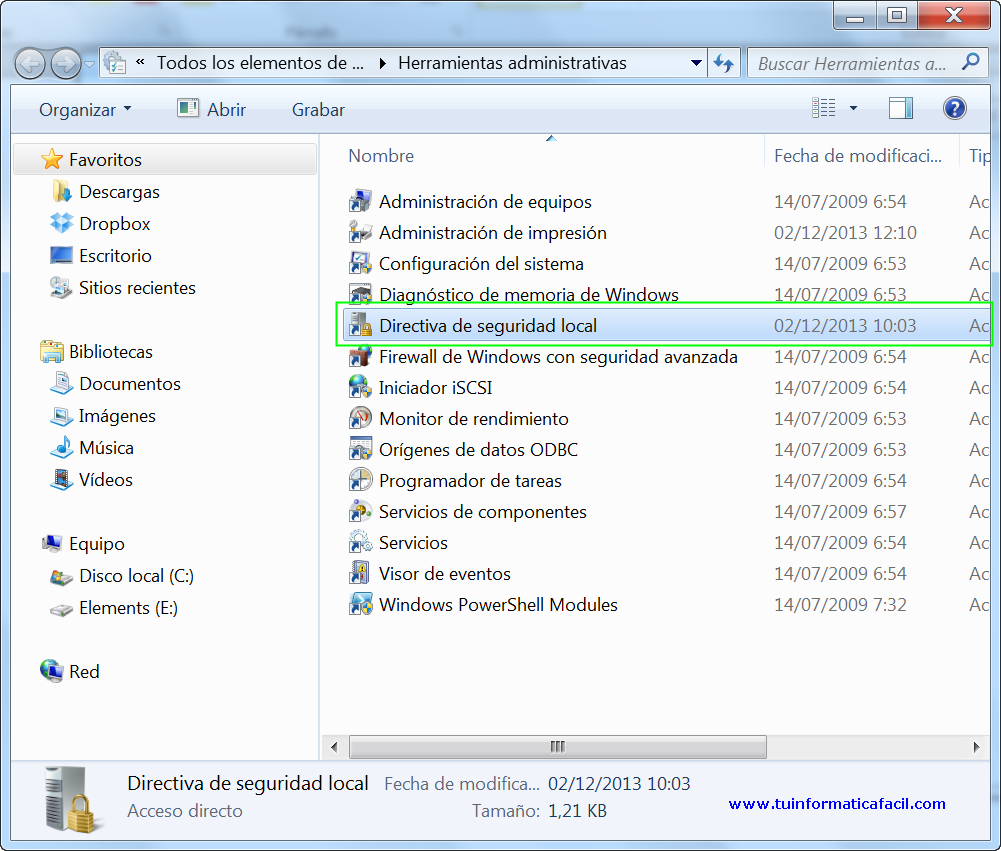The height and width of the screenshot is (851, 1001).
Task: Click the 'Programador de tareas' name
Action: tap(470, 481)
